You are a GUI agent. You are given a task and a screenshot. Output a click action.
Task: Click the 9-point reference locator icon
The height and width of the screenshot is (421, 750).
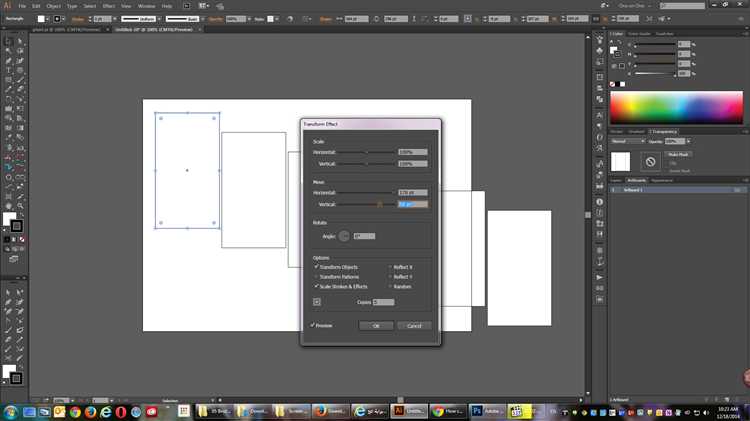[317, 301]
